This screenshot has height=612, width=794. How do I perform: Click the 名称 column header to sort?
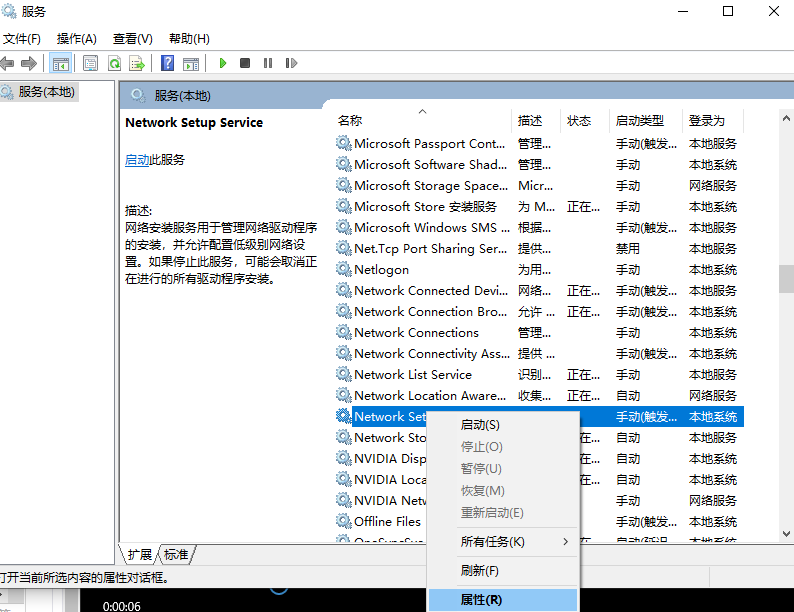pos(350,121)
